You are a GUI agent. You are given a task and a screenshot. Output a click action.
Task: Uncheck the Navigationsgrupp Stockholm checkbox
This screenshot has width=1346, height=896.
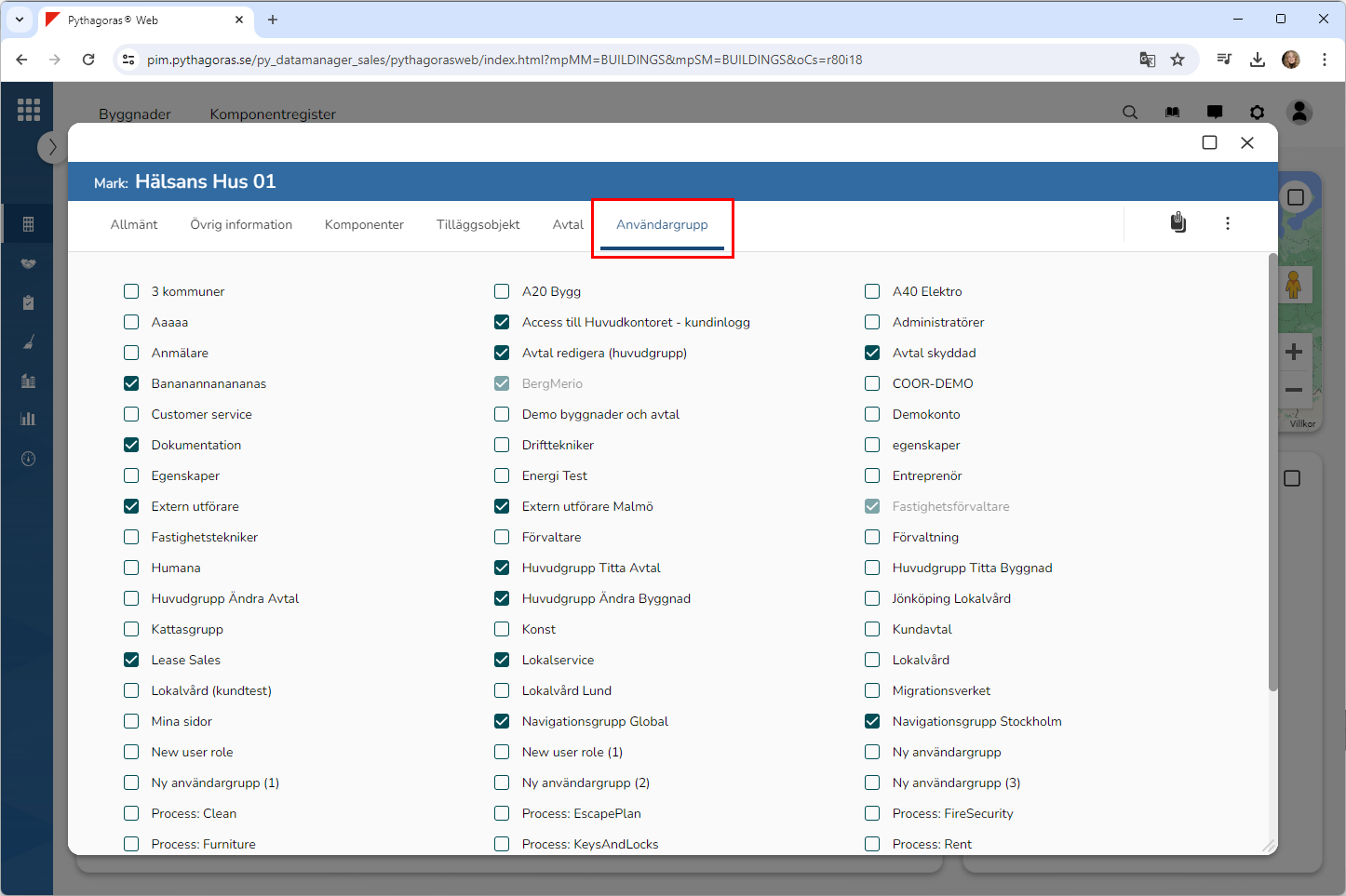[x=872, y=721]
